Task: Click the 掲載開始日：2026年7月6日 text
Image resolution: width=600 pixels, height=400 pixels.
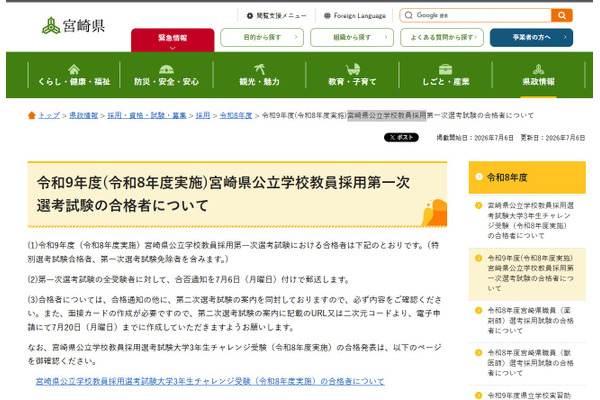Action: click(475, 138)
